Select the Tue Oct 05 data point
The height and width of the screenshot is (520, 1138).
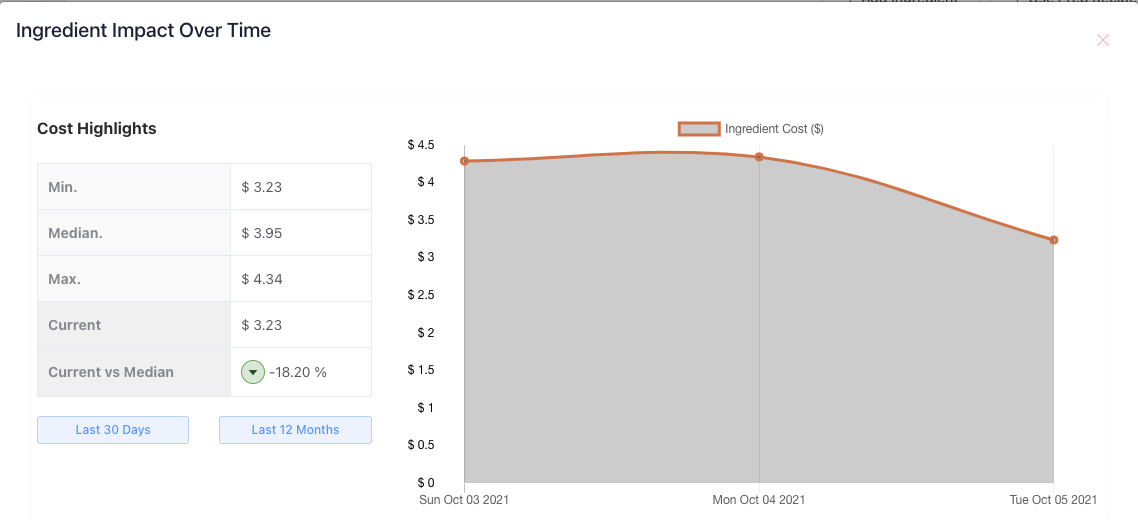(x=1054, y=240)
